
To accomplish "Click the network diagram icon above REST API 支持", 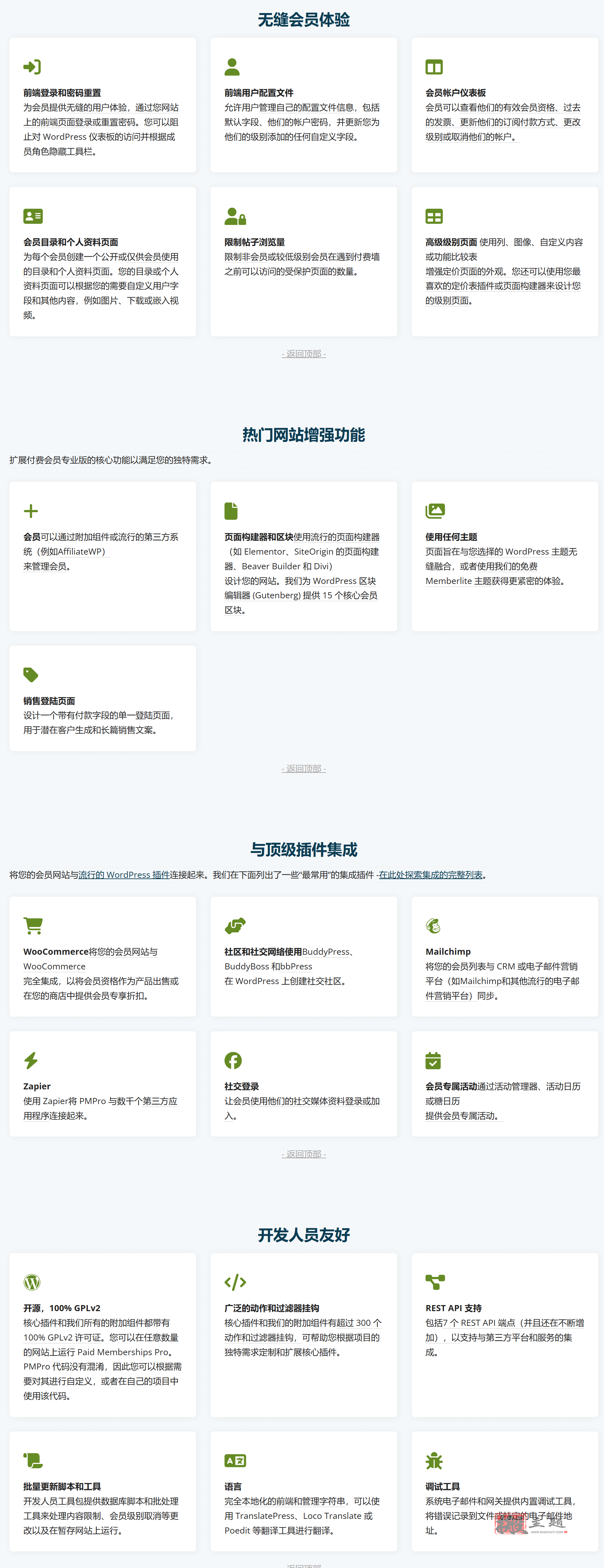I will tap(435, 1282).
